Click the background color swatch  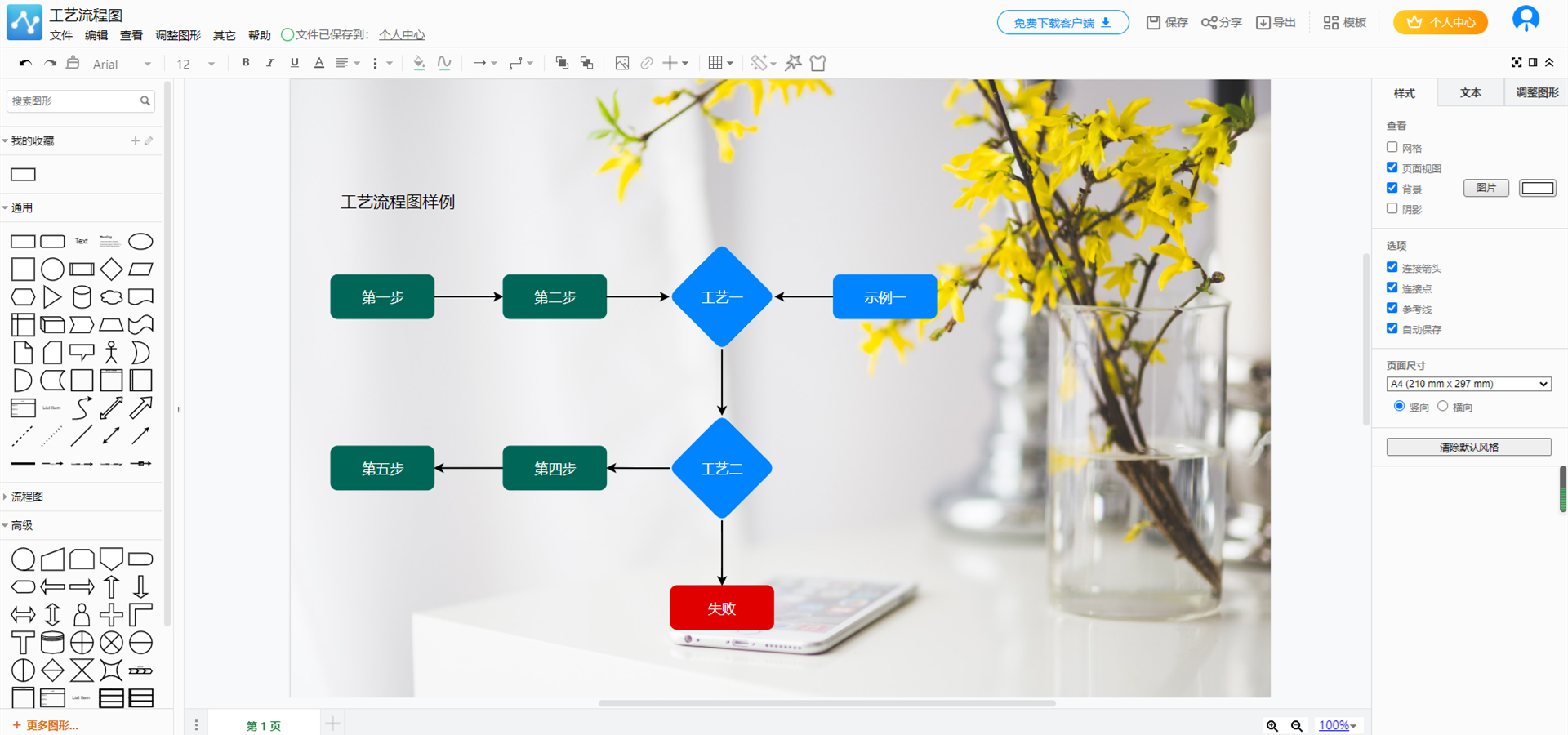click(1537, 189)
